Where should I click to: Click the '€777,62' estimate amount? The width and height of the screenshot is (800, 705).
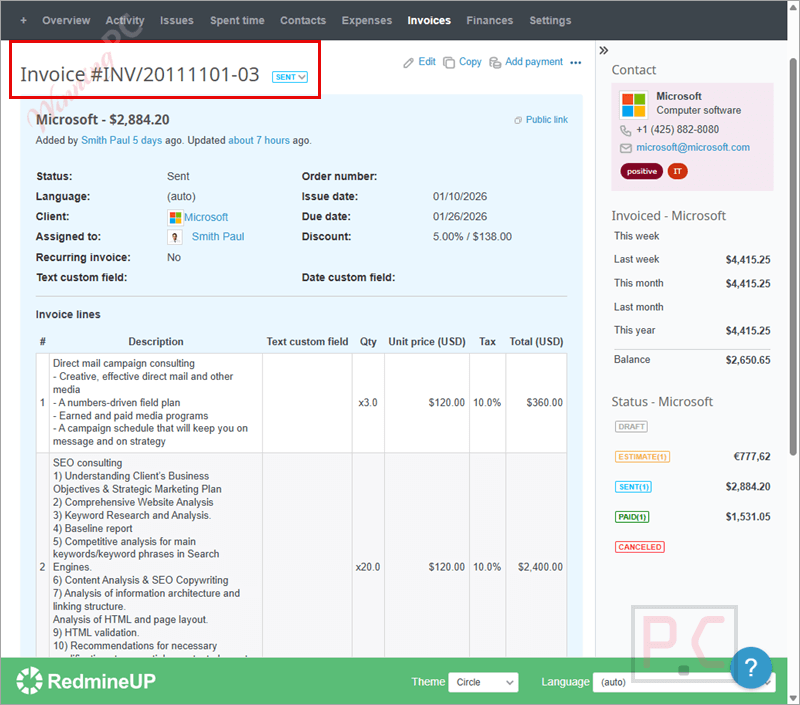752,457
